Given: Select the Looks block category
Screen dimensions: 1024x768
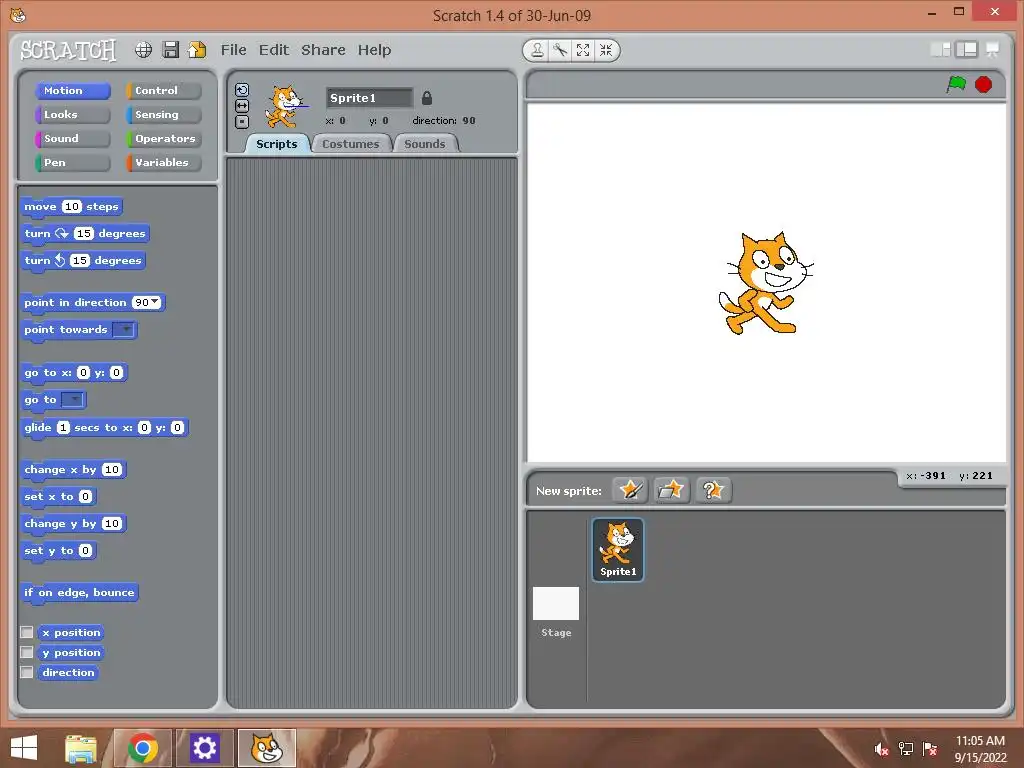Looking at the screenshot, I should point(72,115).
